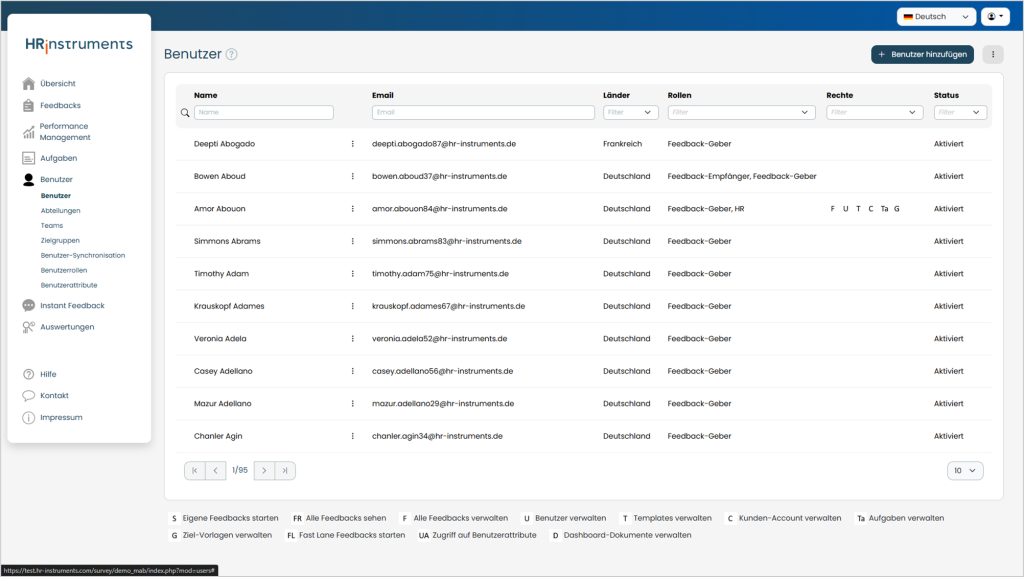Open the Impressum link in sidebar
Viewport: 1024px width, 577px height.
coord(61,418)
